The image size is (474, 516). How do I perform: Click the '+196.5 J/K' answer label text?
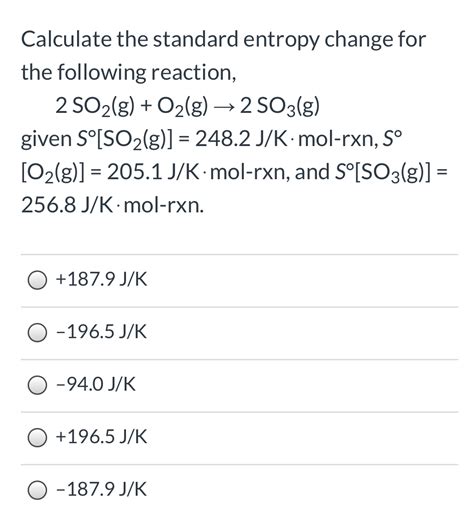tap(101, 437)
